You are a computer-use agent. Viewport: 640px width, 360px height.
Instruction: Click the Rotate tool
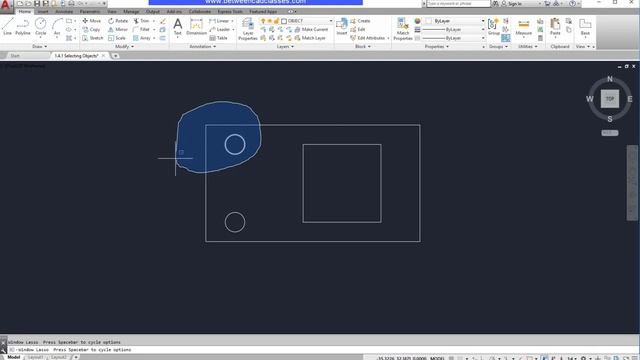(118, 21)
